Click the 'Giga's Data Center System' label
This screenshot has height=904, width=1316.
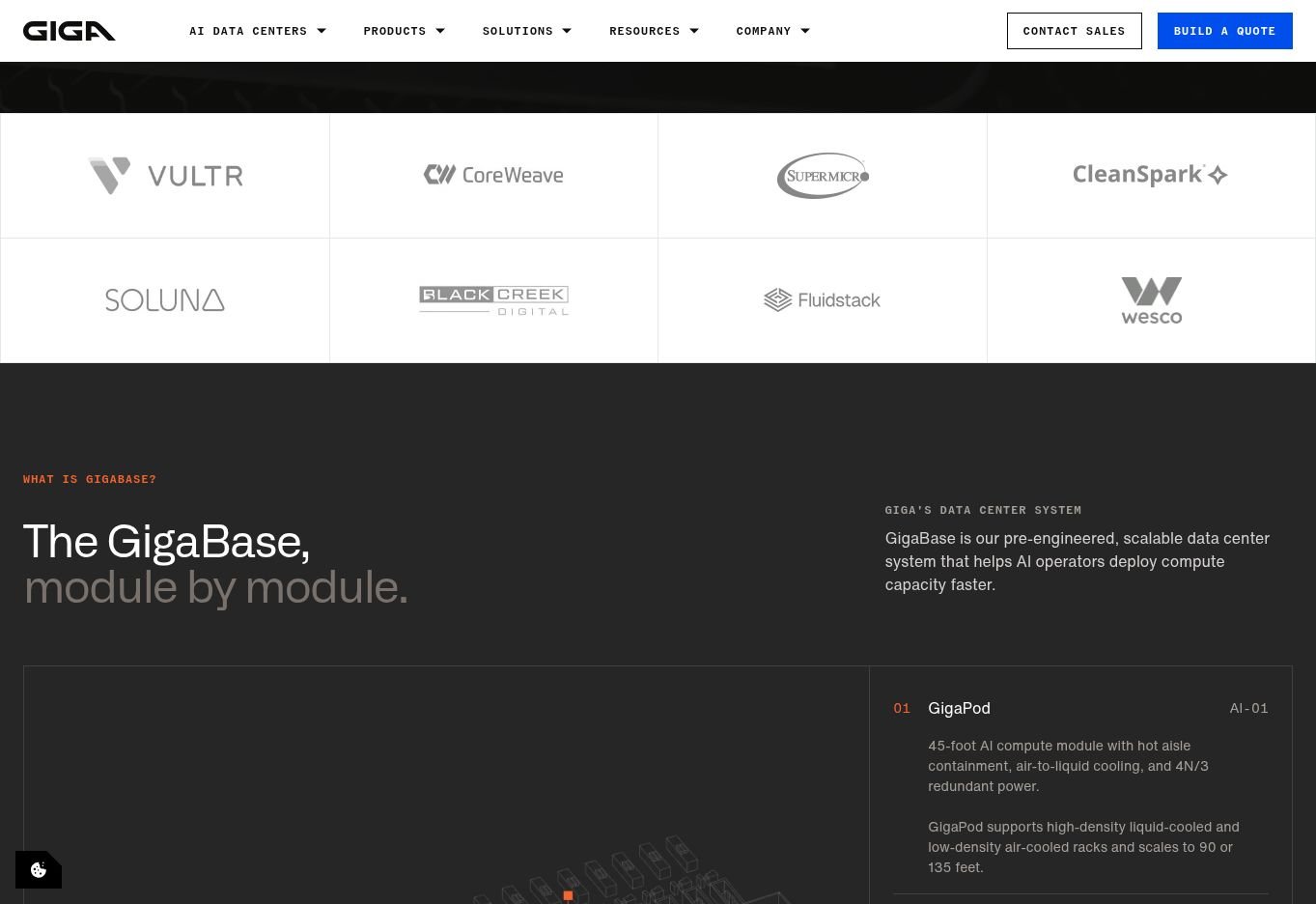[x=983, y=510]
